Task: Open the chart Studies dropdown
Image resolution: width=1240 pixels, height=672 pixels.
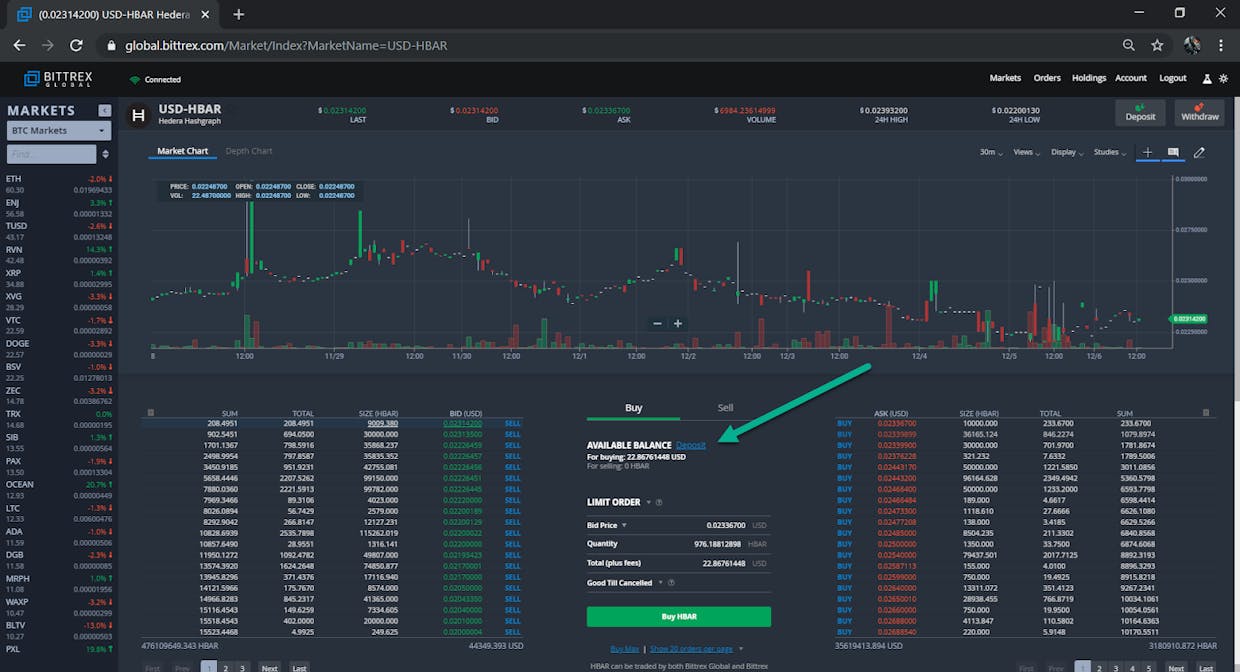Action: [1110, 152]
